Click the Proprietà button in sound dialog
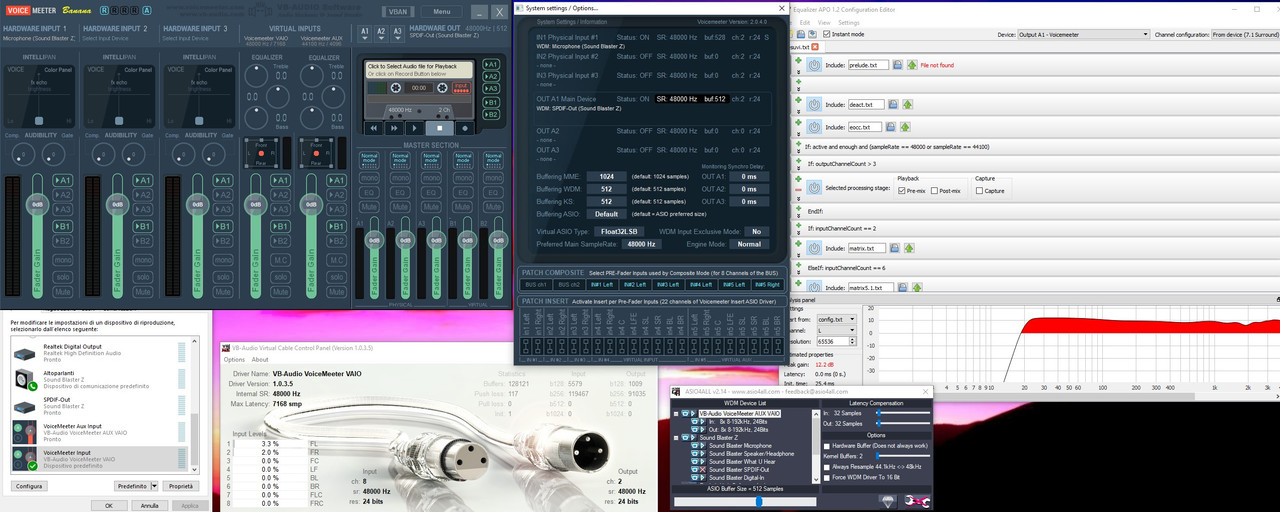Image resolution: width=1280 pixels, height=512 pixels. click(180, 486)
